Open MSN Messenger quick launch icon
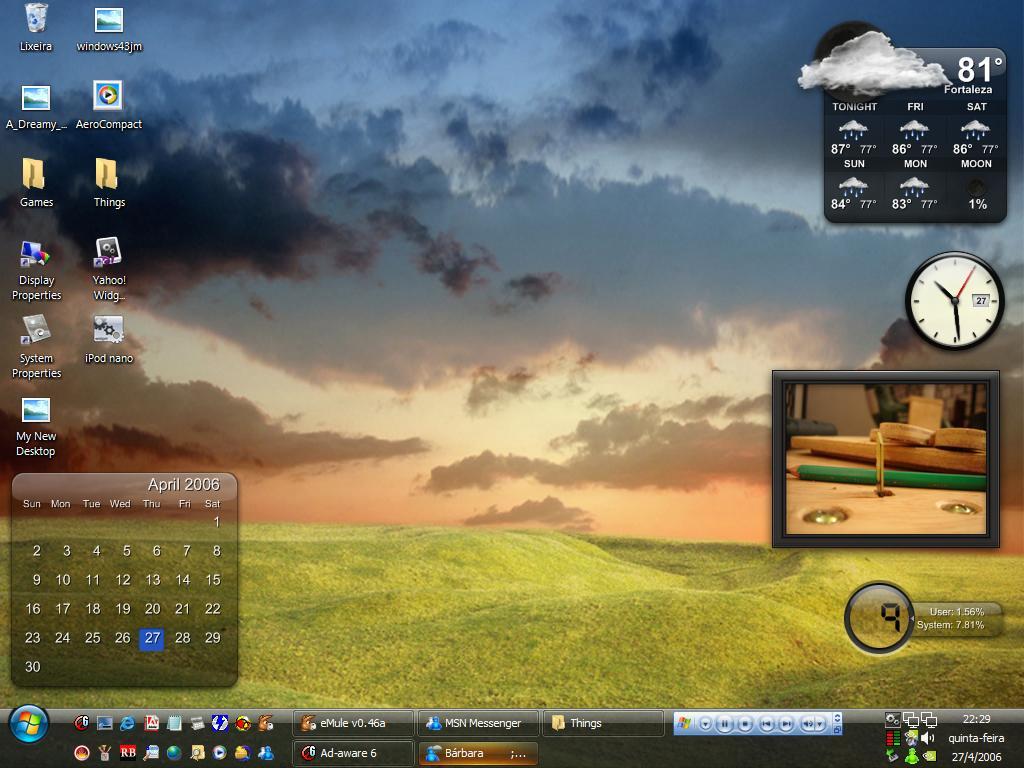This screenshot has width=1024, height=768. click(x=266, y=753)
